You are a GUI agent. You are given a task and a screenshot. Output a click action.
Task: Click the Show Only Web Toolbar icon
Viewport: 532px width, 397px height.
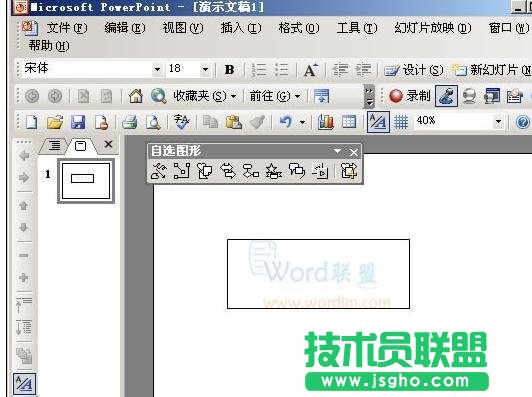click(x=321, y=96)
